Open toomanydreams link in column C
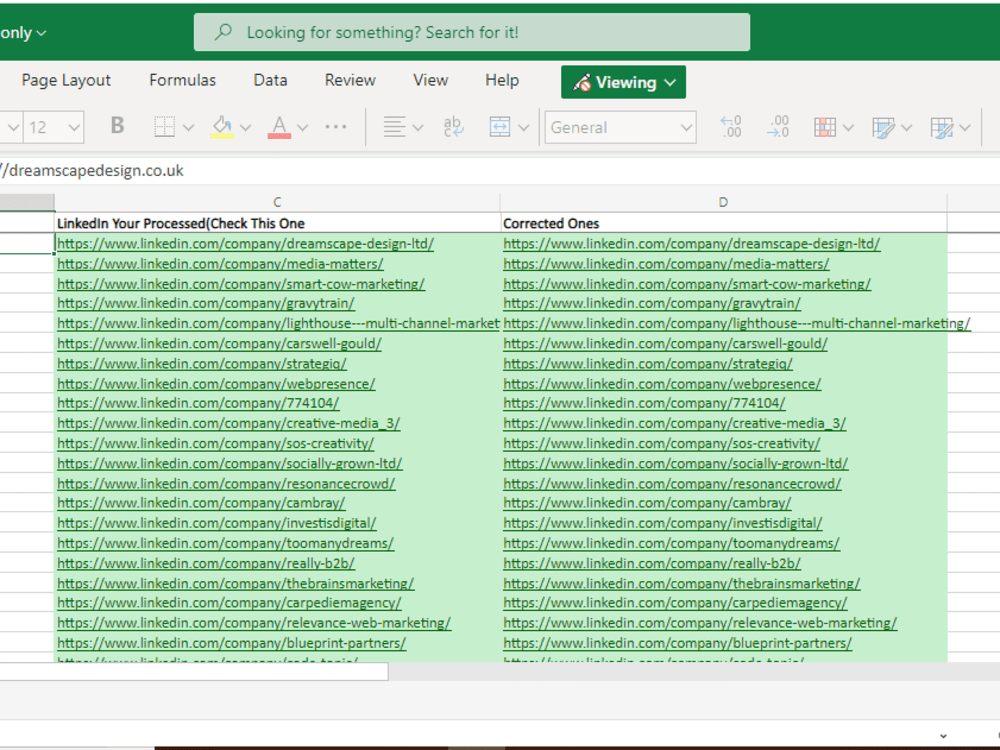 [225, 543]
